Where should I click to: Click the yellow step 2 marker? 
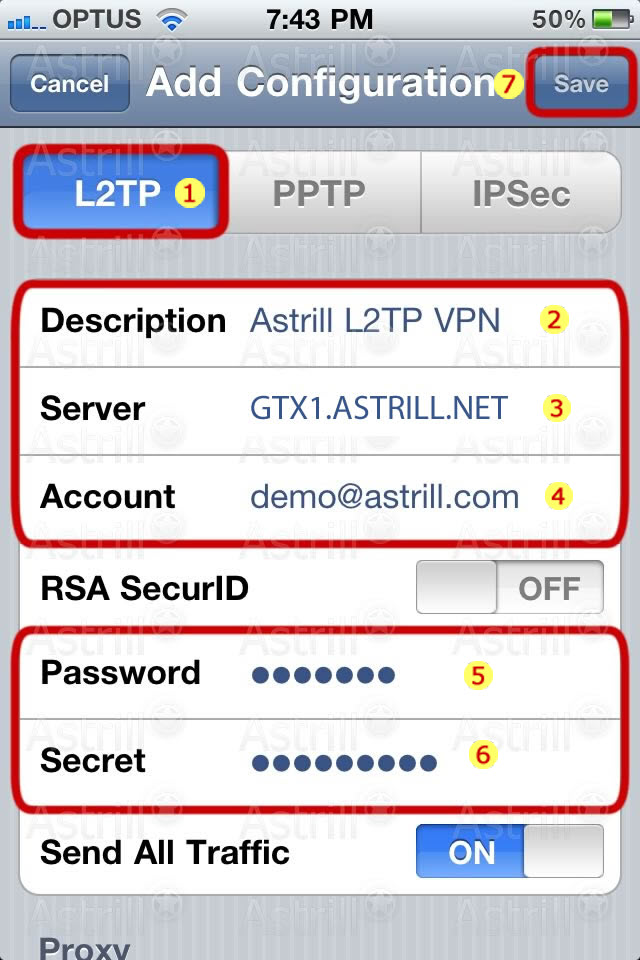click(554, 320)
